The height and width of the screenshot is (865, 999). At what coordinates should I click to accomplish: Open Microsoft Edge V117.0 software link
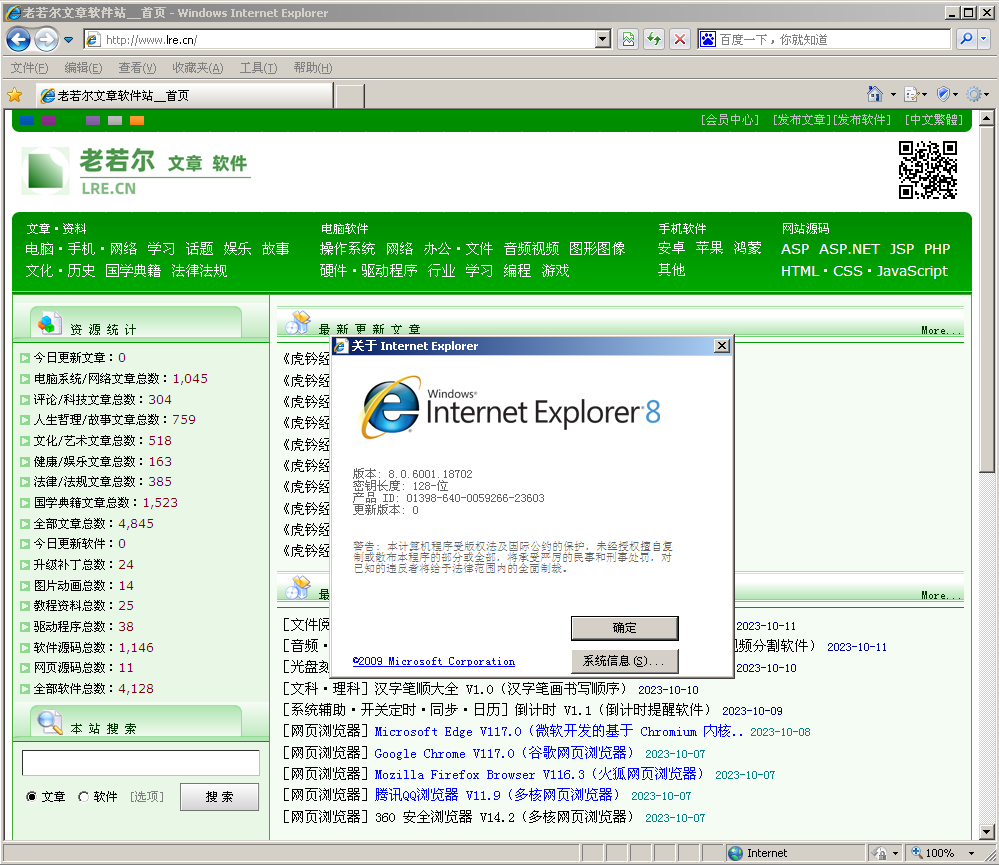(x=558, y=732)
